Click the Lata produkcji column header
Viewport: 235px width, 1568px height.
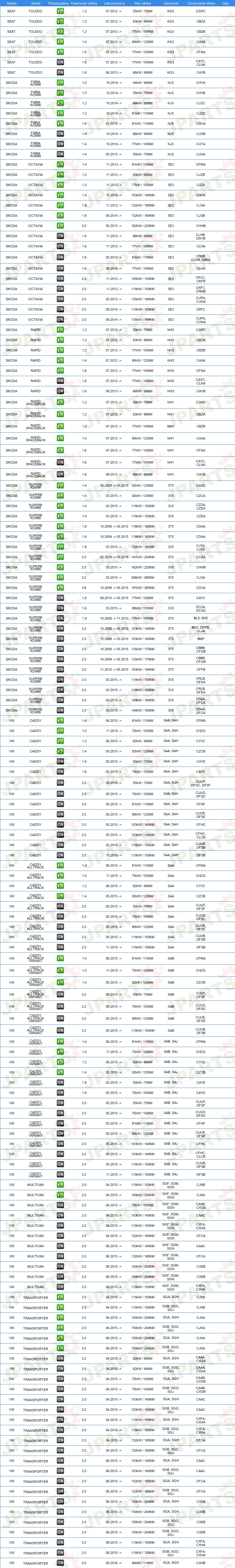click(x=113, y=3)
